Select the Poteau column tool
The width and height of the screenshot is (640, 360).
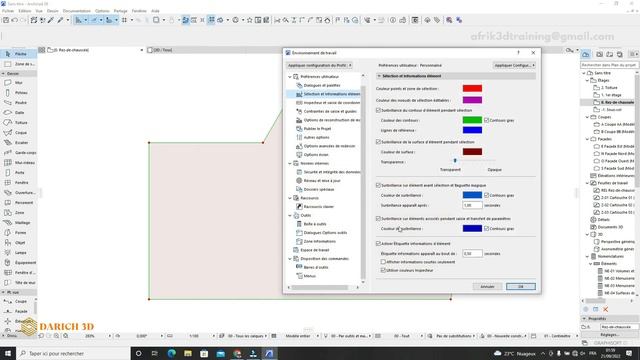tap(18, 93)
